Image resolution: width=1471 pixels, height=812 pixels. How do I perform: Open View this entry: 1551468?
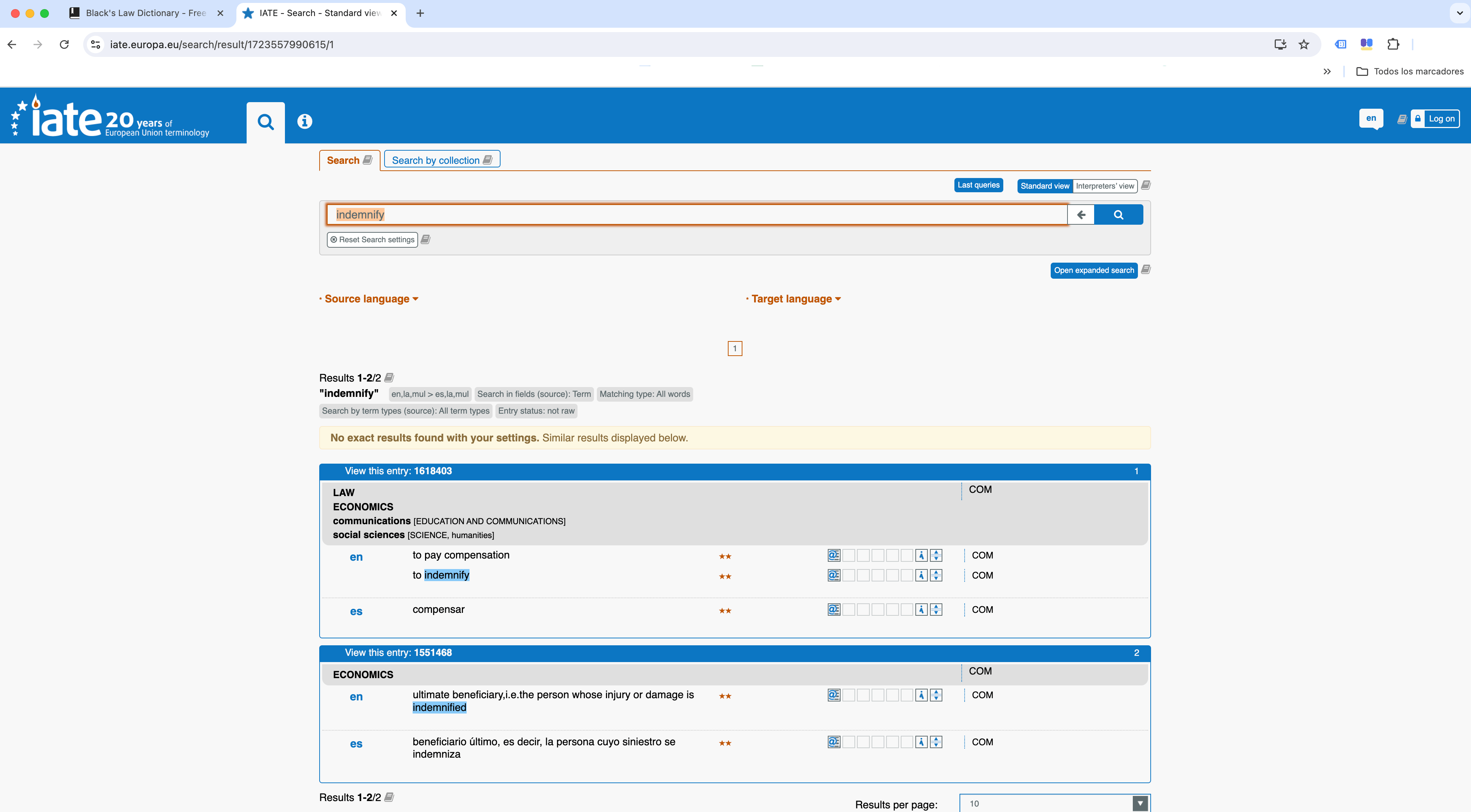coord(398,652)
